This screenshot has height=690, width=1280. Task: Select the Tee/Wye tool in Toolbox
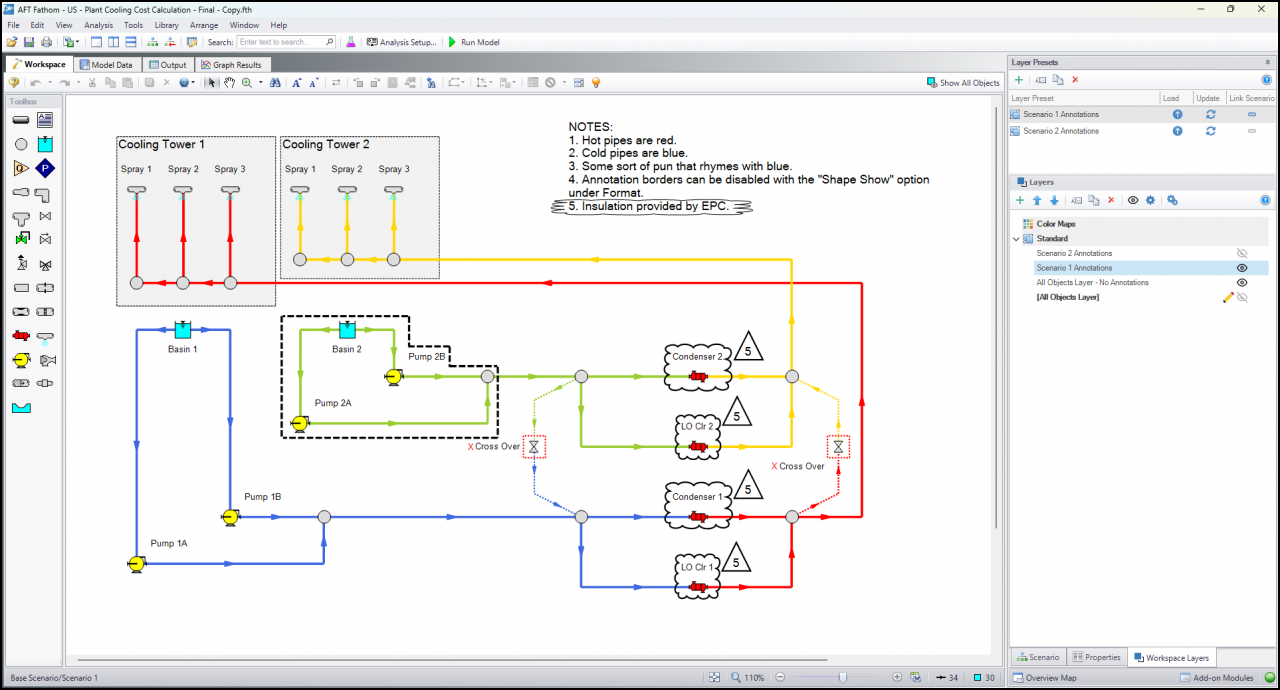click(x=21, y=216)
